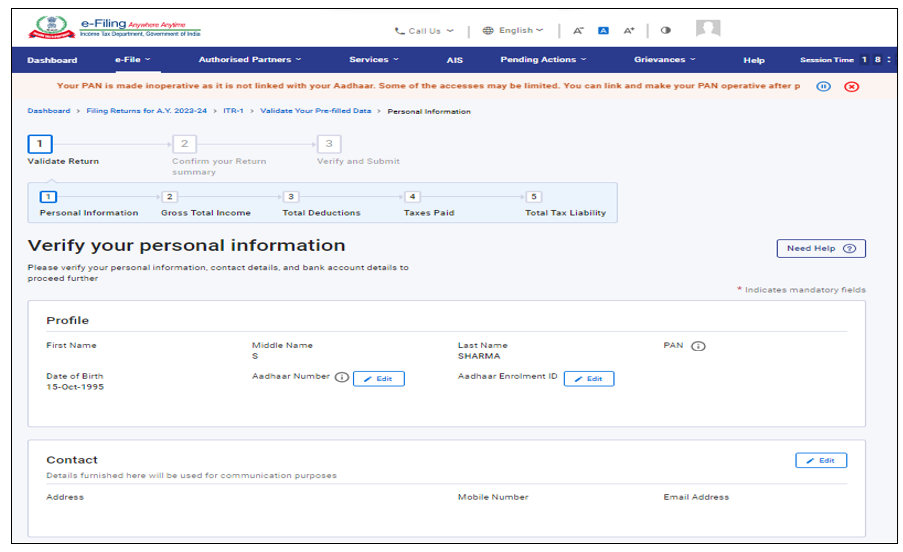Image resolution: width=903 pixels, height=552 pixels.
Task: Click the Profile section heading
Action: pyautogui.click(x=67, y=321)
